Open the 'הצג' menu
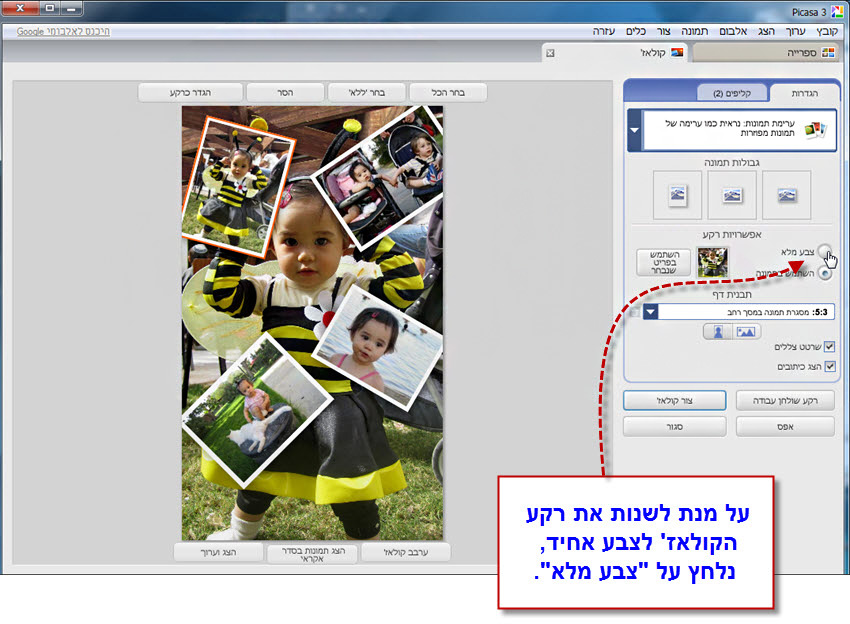The image size is (850, 624). click(766, 31)
